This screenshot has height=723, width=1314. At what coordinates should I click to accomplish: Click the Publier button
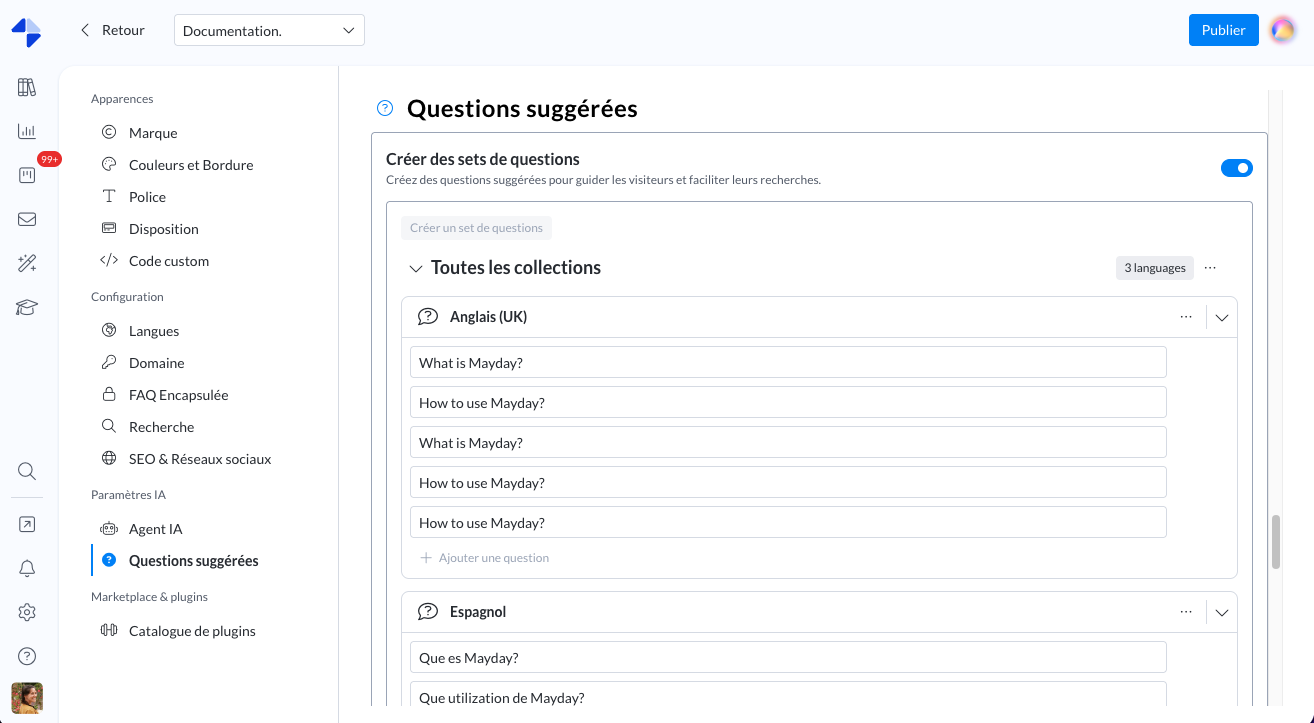coord(1223,30)
